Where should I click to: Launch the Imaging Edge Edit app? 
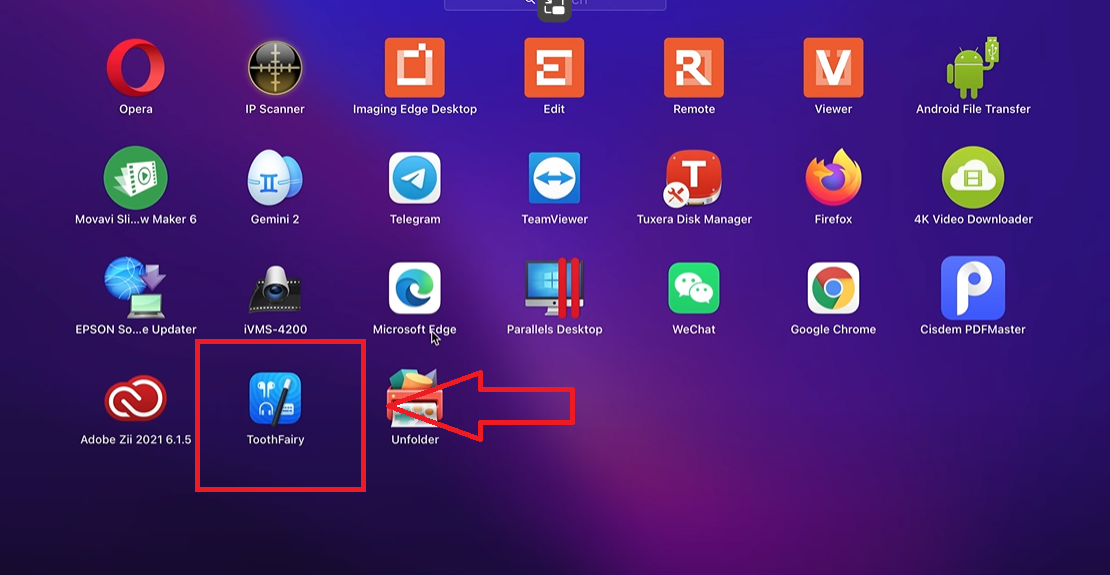(x=554, y=68)
